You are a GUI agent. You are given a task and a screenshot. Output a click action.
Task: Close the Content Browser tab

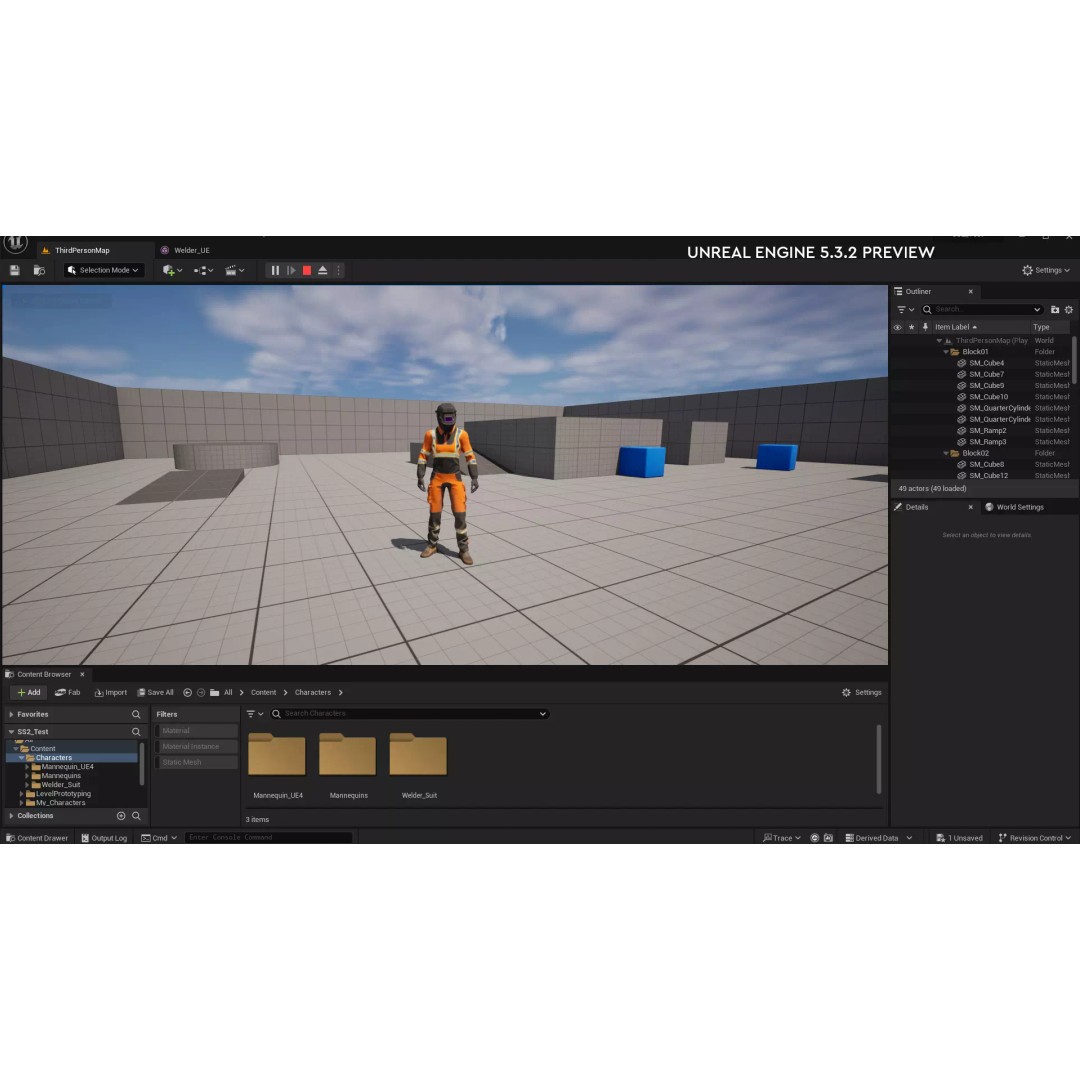click(x=82, y=675)
